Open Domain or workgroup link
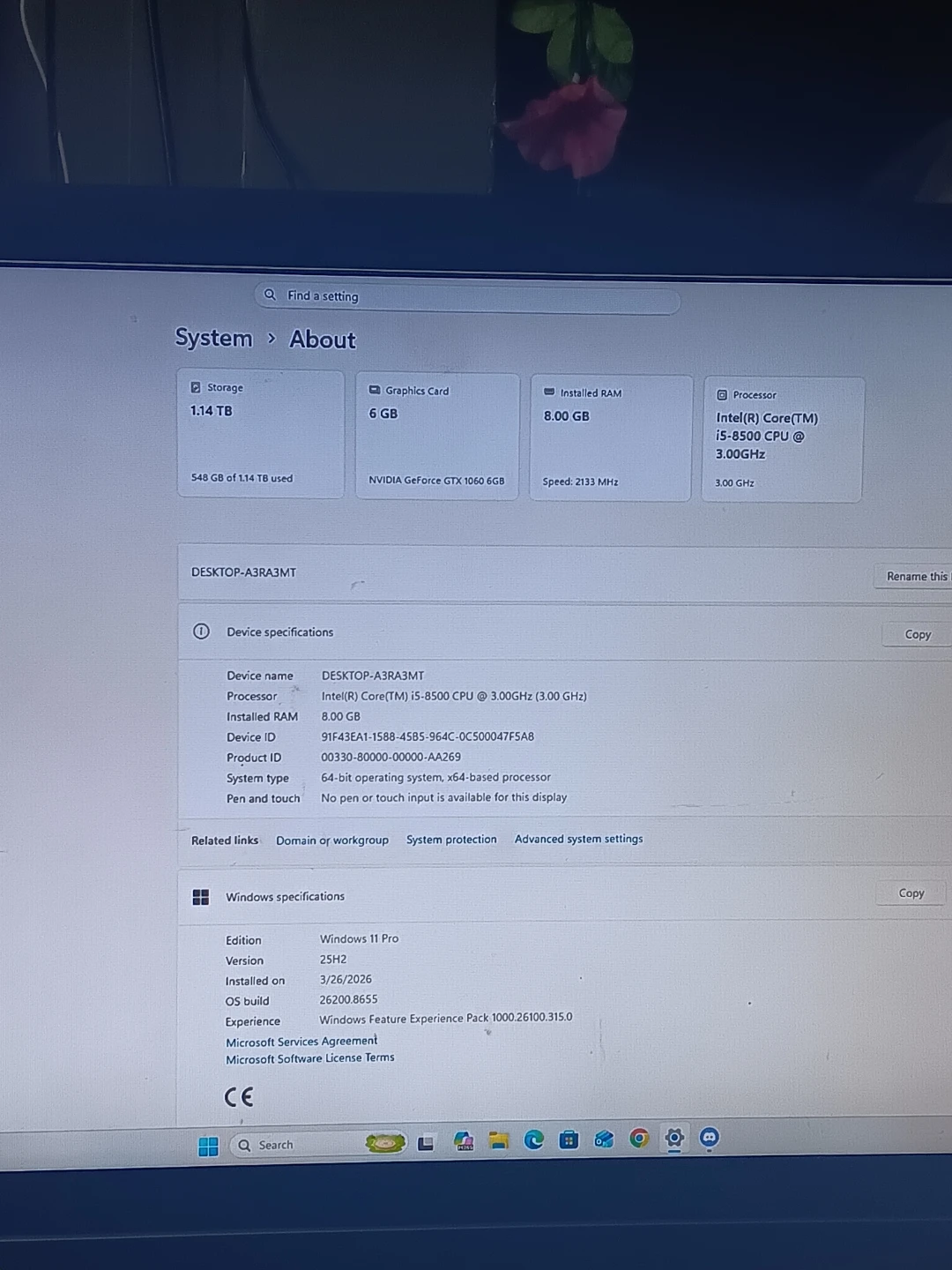 tap(332, 840)
